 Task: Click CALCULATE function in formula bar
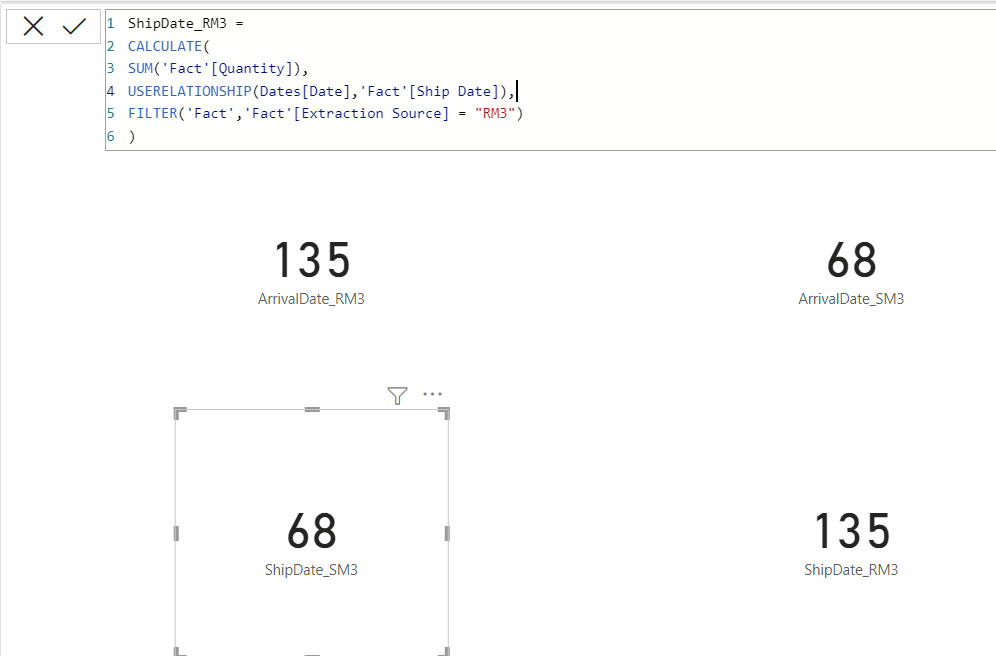tap(165, 46)
